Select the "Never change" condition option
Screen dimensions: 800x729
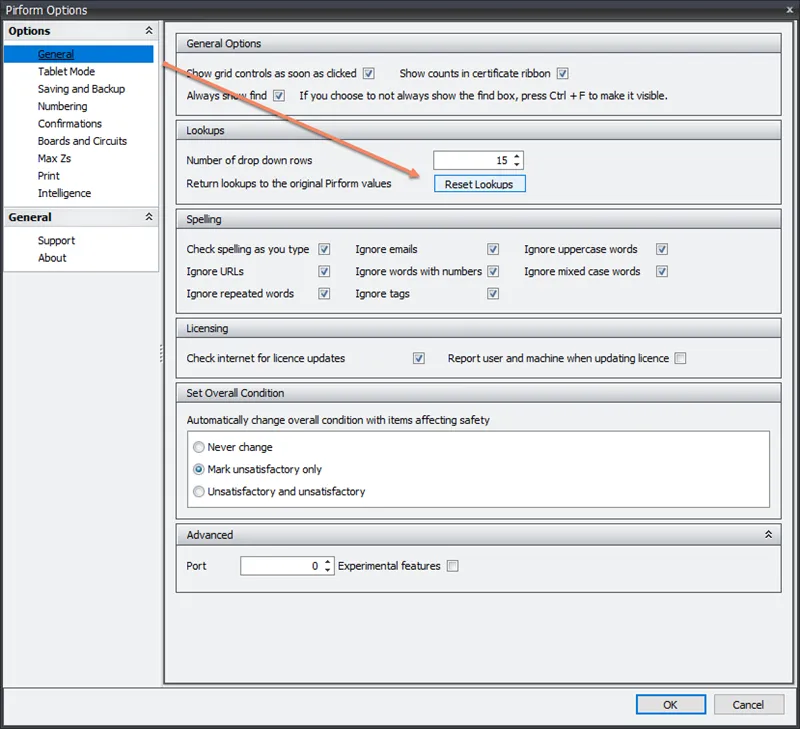198,447
